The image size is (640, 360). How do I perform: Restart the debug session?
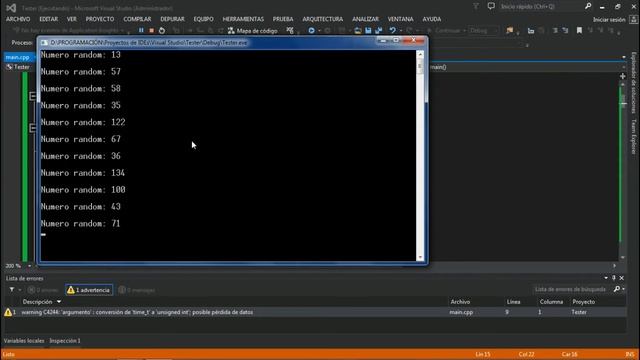tap(162, 31)
